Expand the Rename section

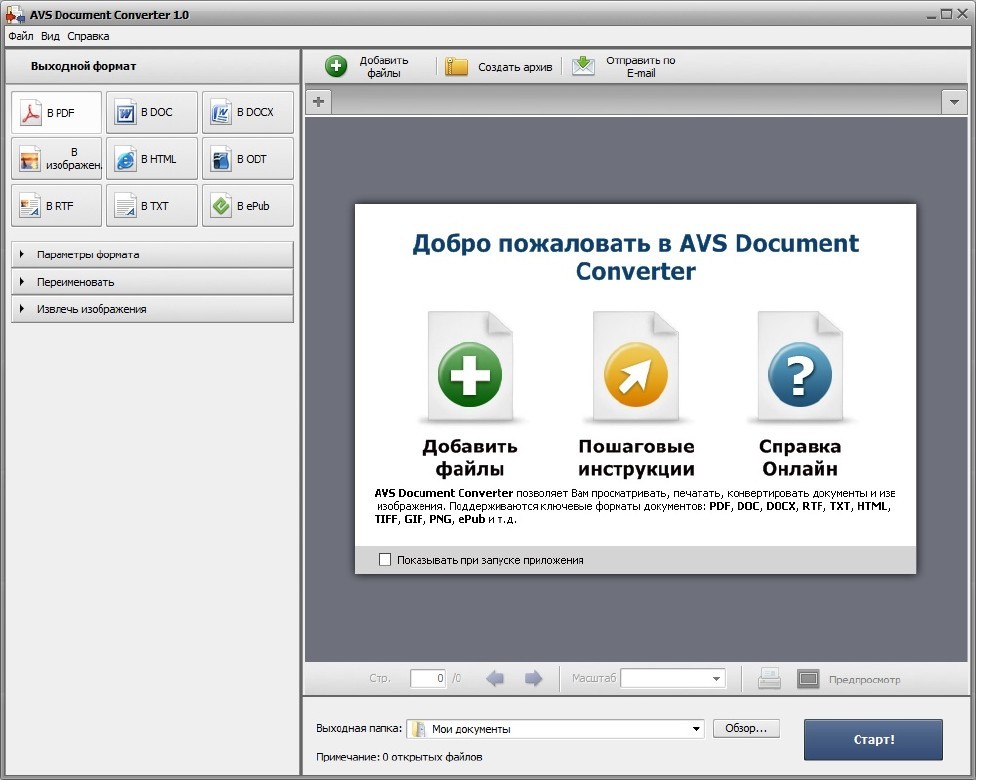(x=152, y=282)
